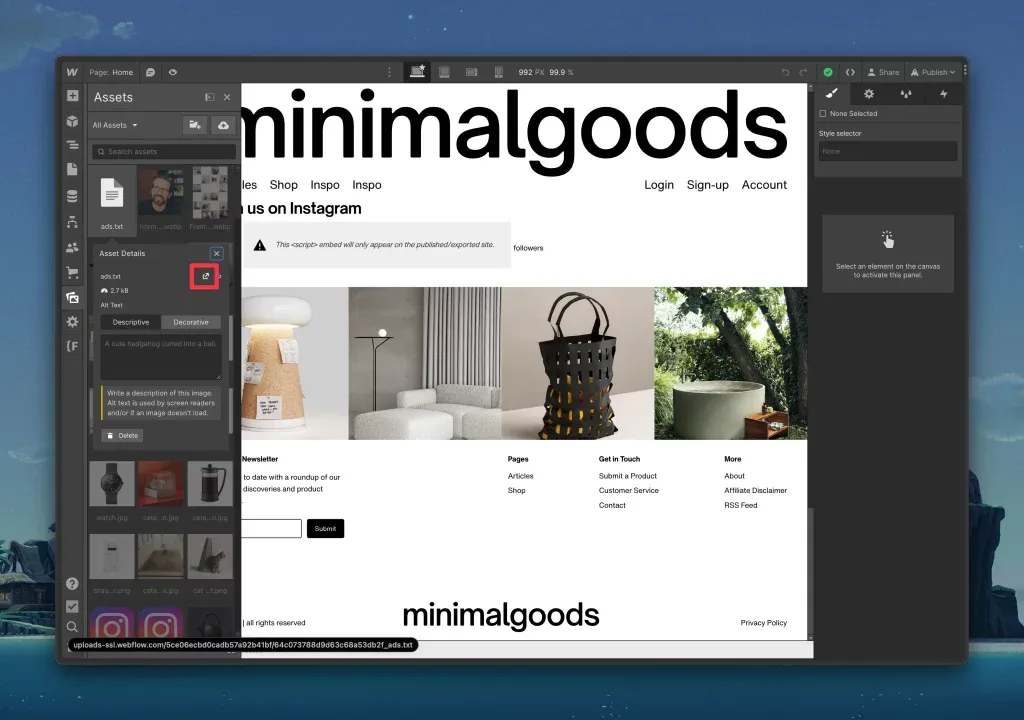Select the watch.jpg asset thumbnail
1024x720 pixels.
[112, 483]
